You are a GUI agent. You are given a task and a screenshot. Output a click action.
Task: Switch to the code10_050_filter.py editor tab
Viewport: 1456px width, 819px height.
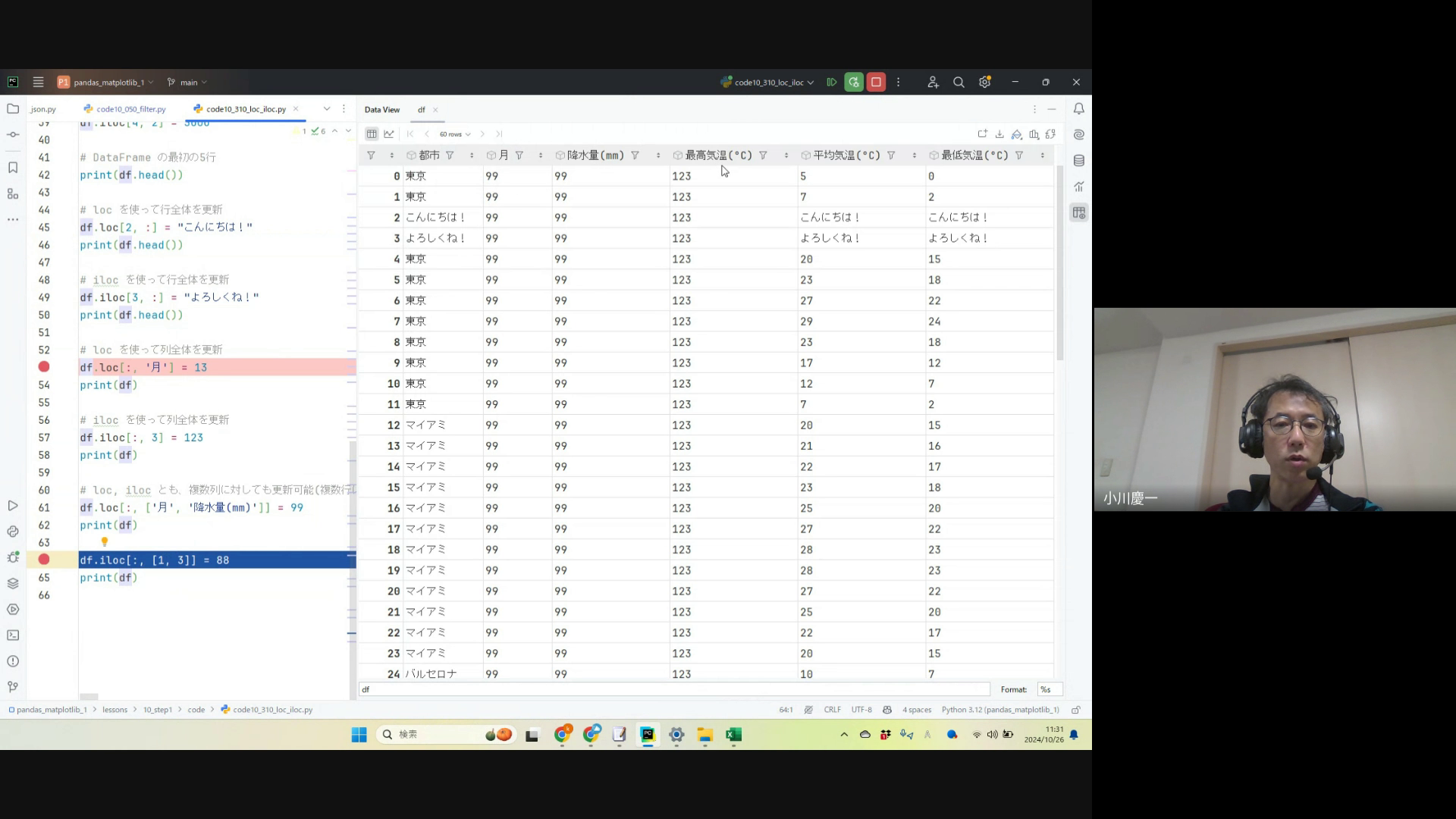point(130,109)
